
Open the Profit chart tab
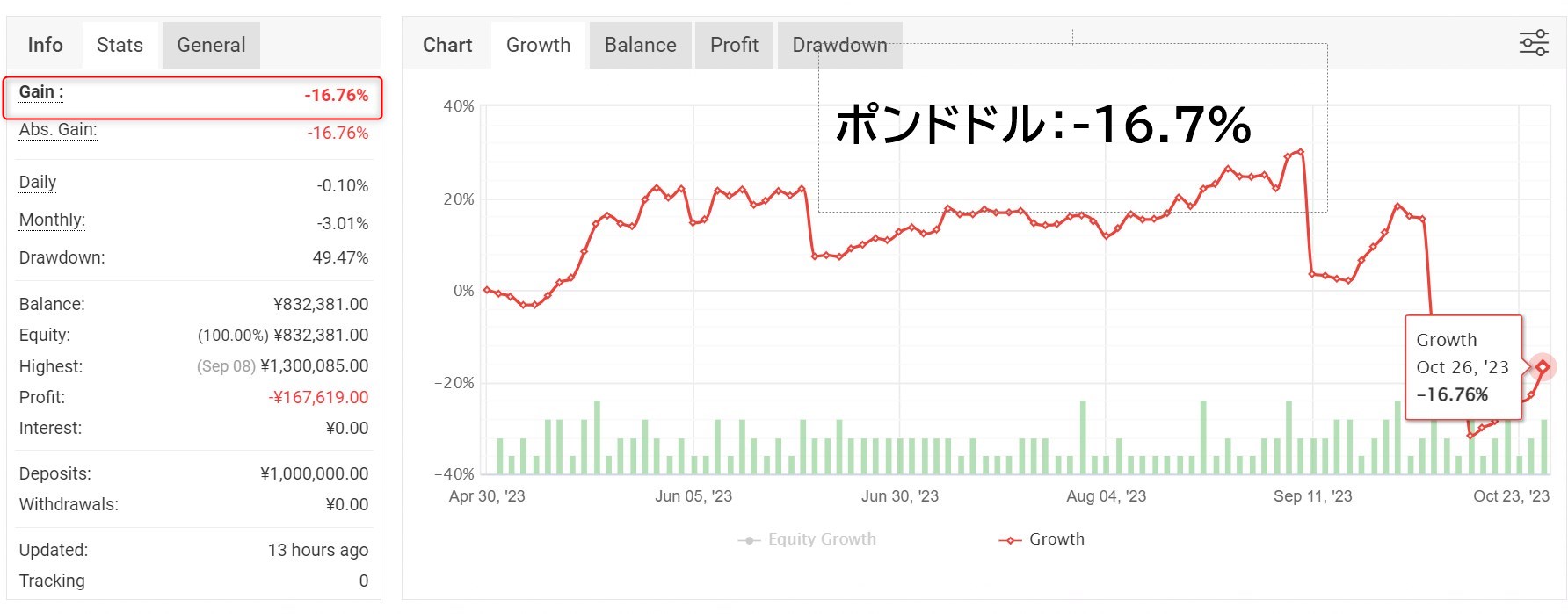[x=734, y=45]
